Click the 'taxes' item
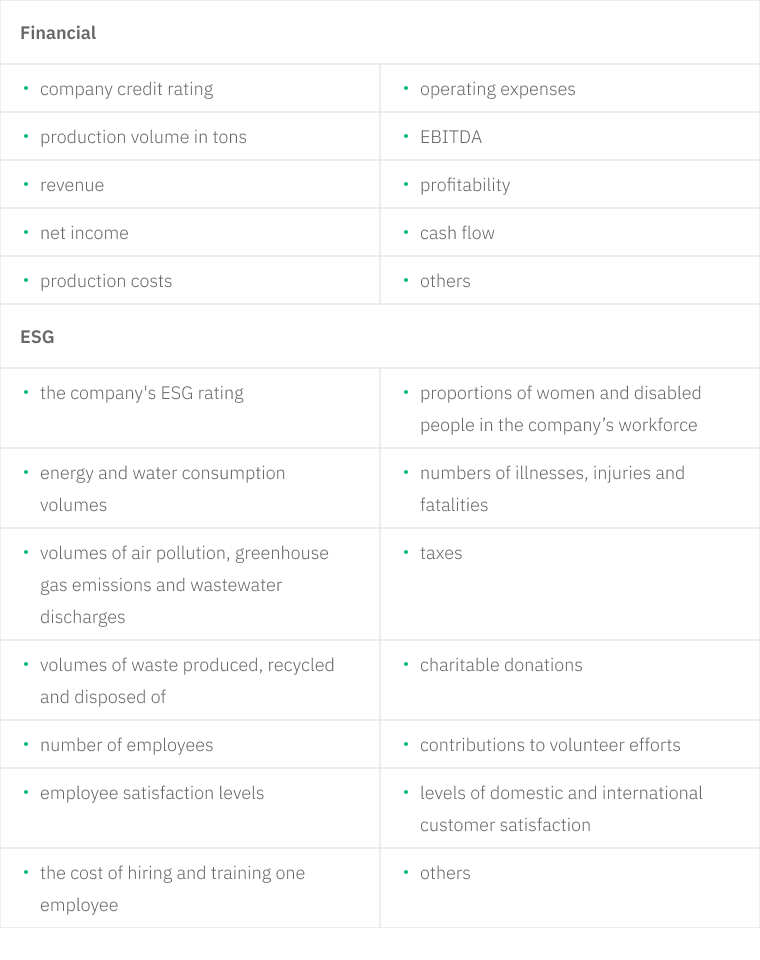This screenshot has width=760, height=960. point(441,553)
